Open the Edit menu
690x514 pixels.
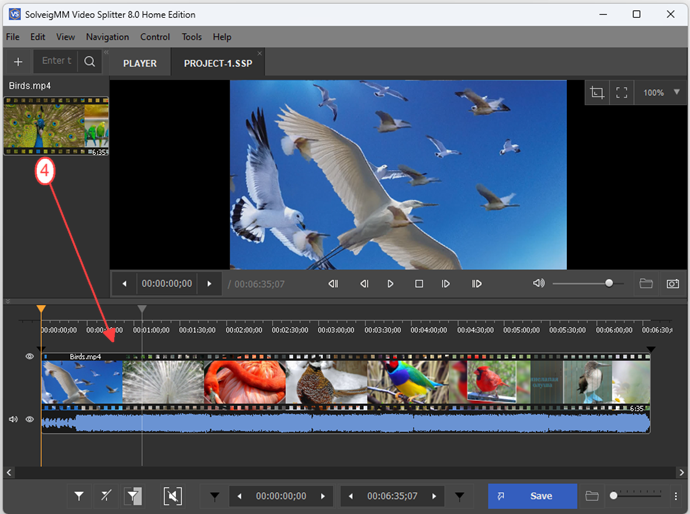click(37, 37)
